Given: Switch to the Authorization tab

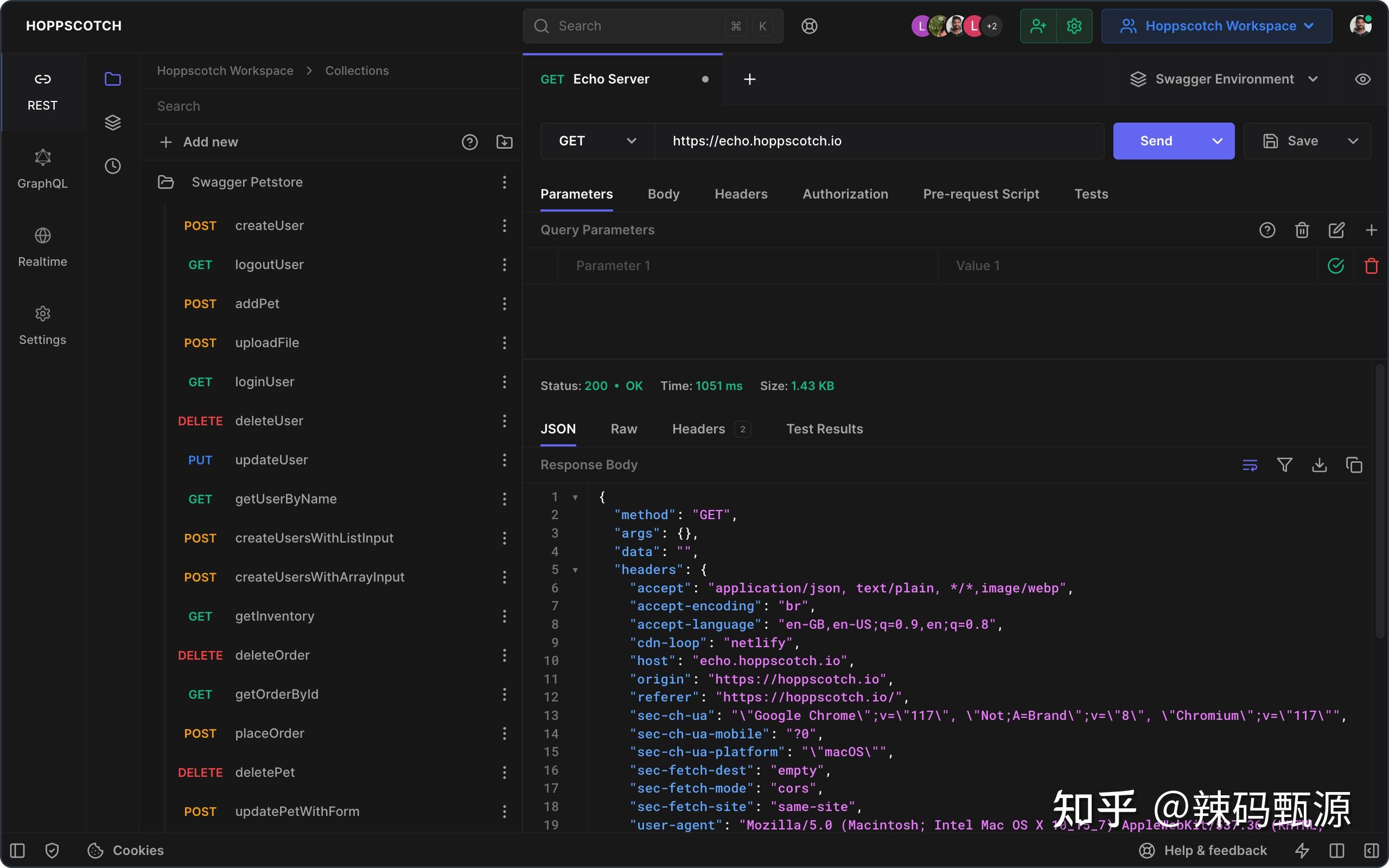Looking at the screenshot, I should point(844,194).
